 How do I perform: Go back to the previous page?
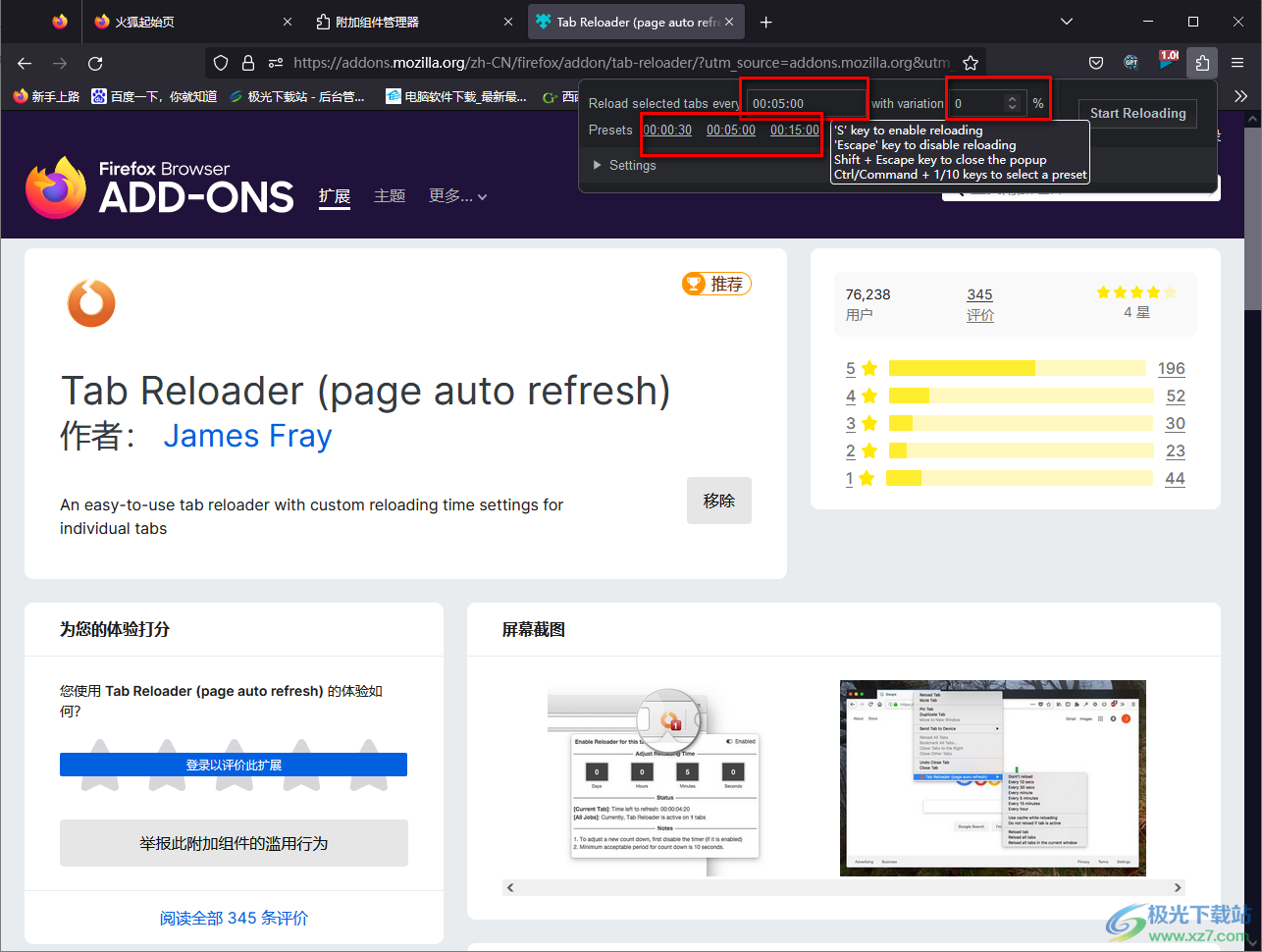tap(25, 63)
